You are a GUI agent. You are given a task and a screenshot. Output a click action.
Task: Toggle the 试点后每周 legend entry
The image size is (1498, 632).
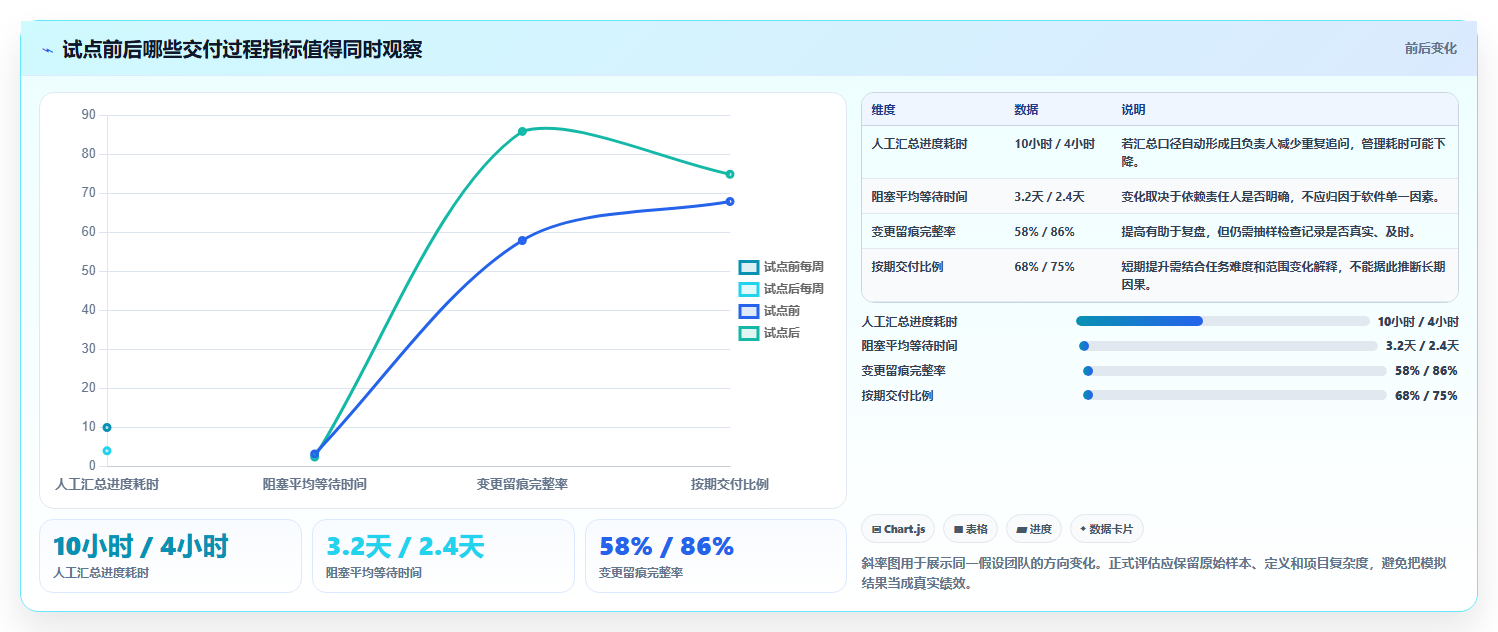781,289
